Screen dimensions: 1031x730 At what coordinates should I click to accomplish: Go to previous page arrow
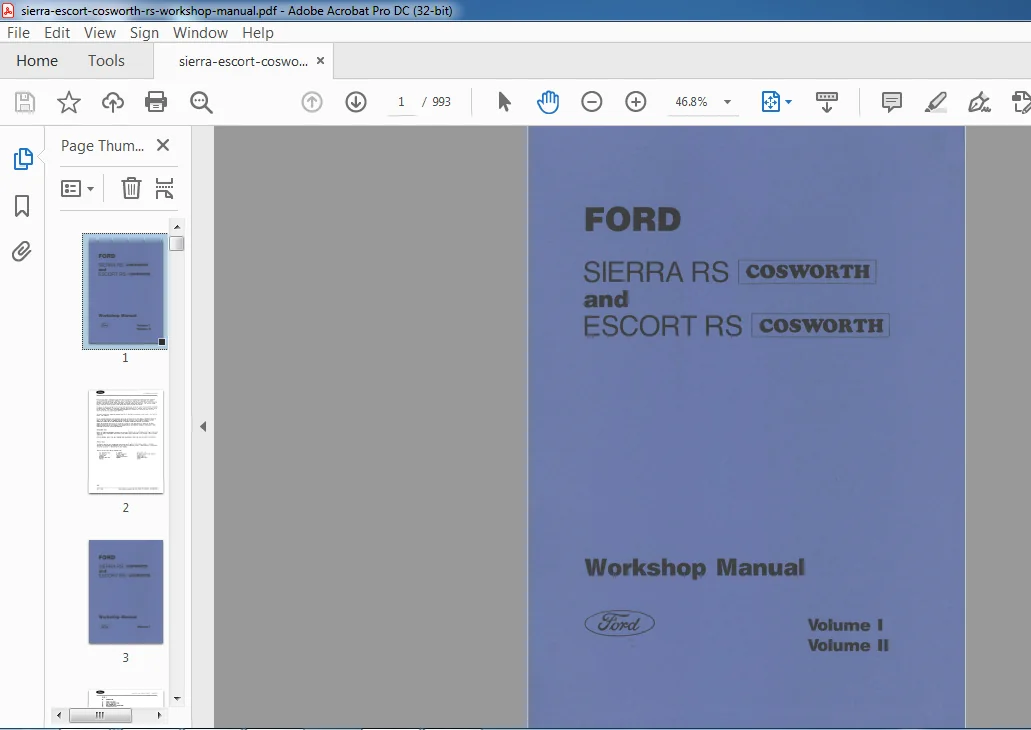(x=312, y=102)
